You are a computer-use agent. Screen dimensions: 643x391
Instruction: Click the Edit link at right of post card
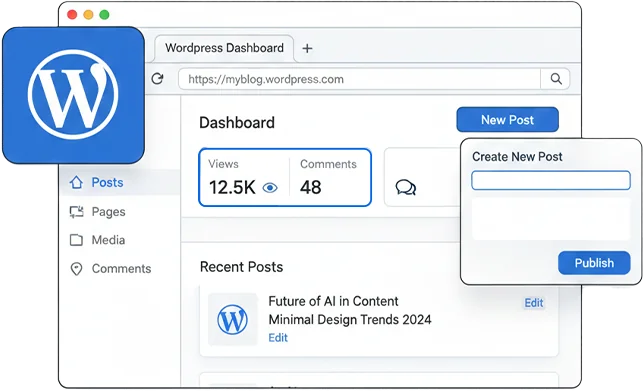tap(534, 303)
